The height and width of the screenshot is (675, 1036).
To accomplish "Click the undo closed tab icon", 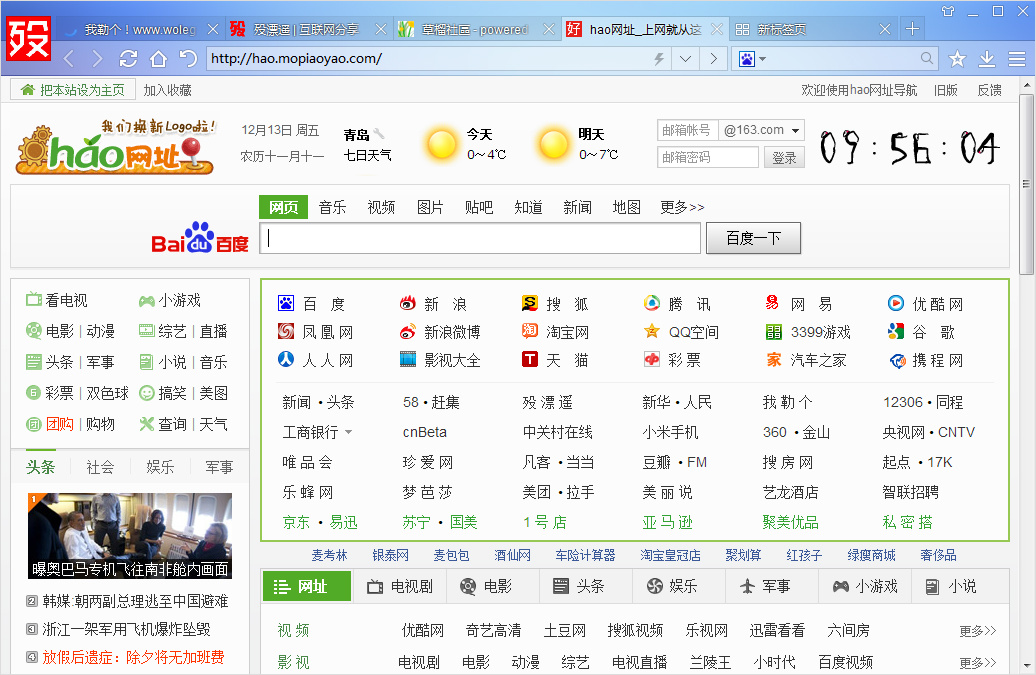I will [x=188, y=59].
